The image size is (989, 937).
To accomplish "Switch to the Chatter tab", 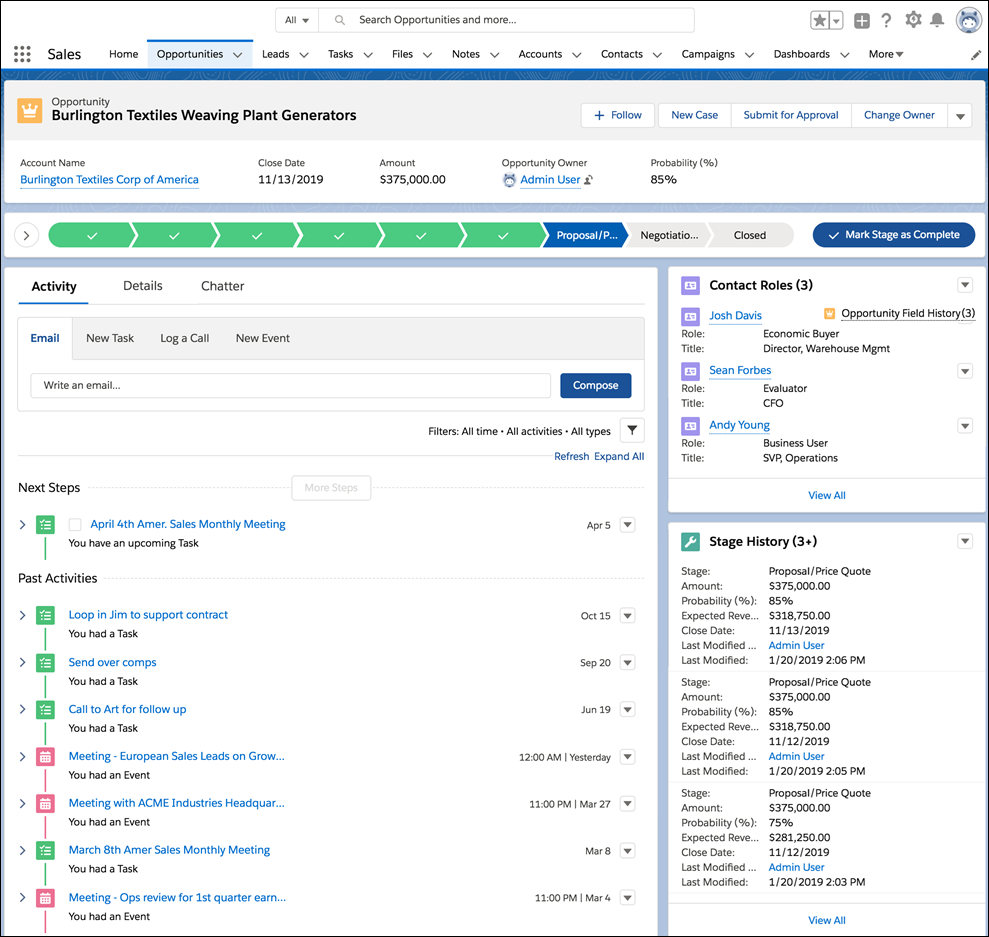I will [x=223, y=286].
